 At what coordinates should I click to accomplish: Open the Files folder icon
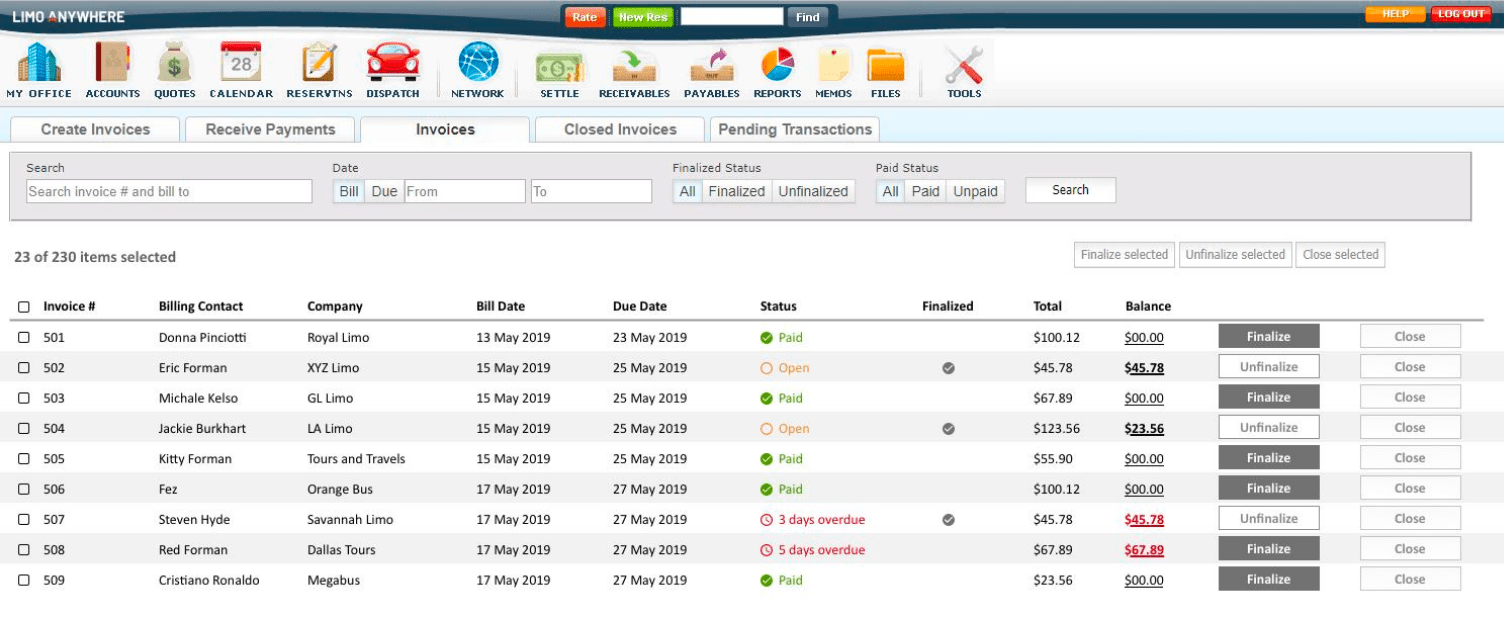885,66
